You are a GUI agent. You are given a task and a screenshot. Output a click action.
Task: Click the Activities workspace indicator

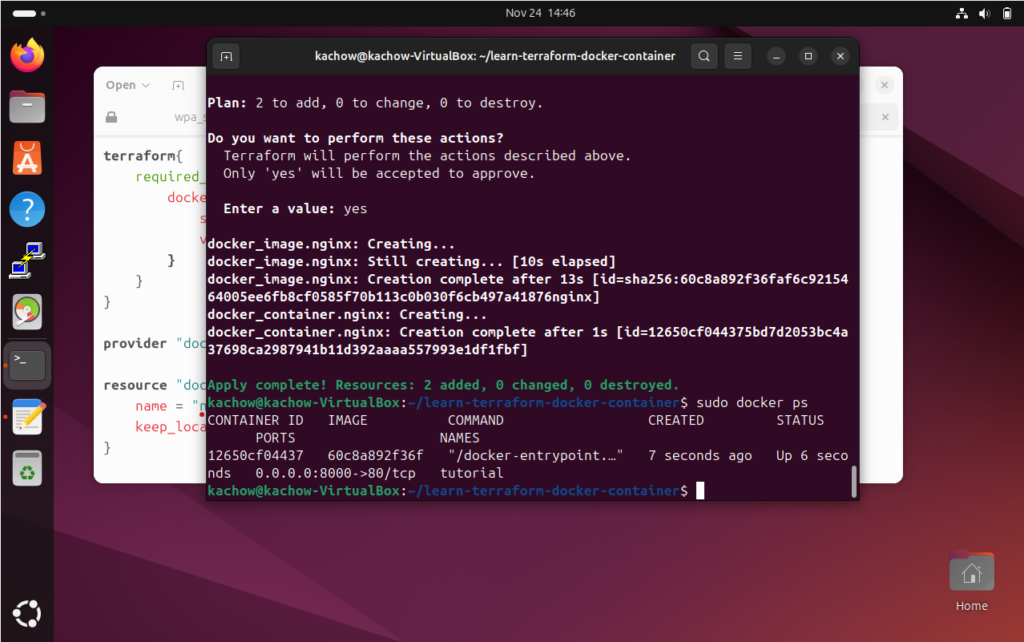click(x=29, y=13)
